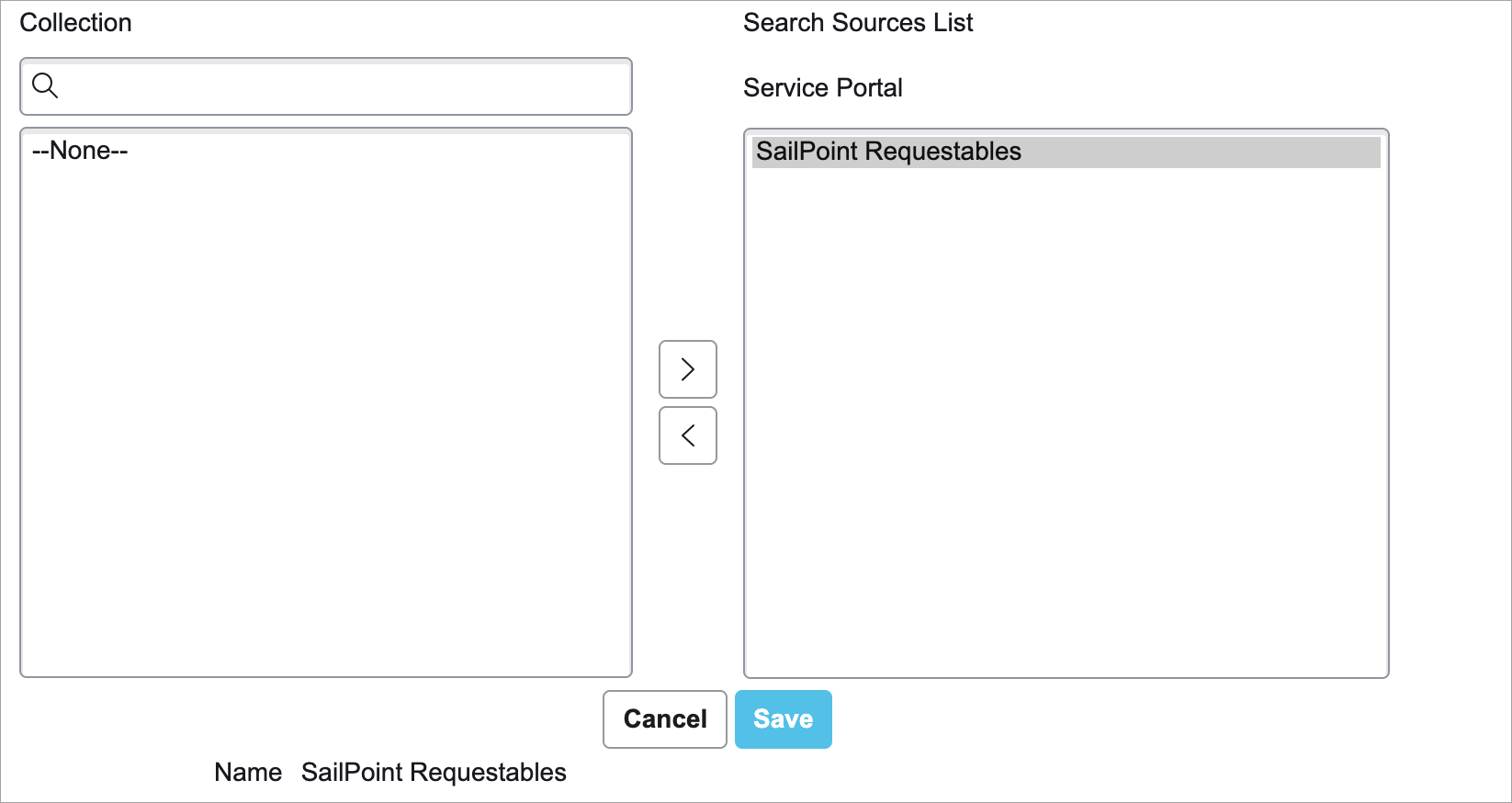Click the Service Portal label
Image resolution: width=1512 pixels, height=803 pixels.
[x=823, y=88]
